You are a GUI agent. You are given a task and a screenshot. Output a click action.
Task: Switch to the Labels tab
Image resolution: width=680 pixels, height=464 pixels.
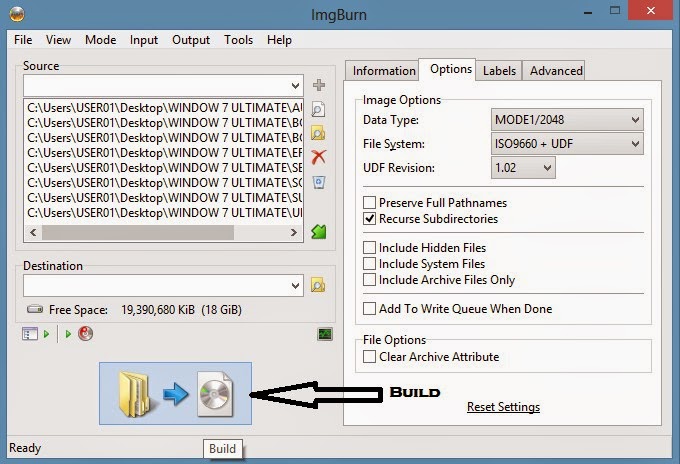[499, 71]
